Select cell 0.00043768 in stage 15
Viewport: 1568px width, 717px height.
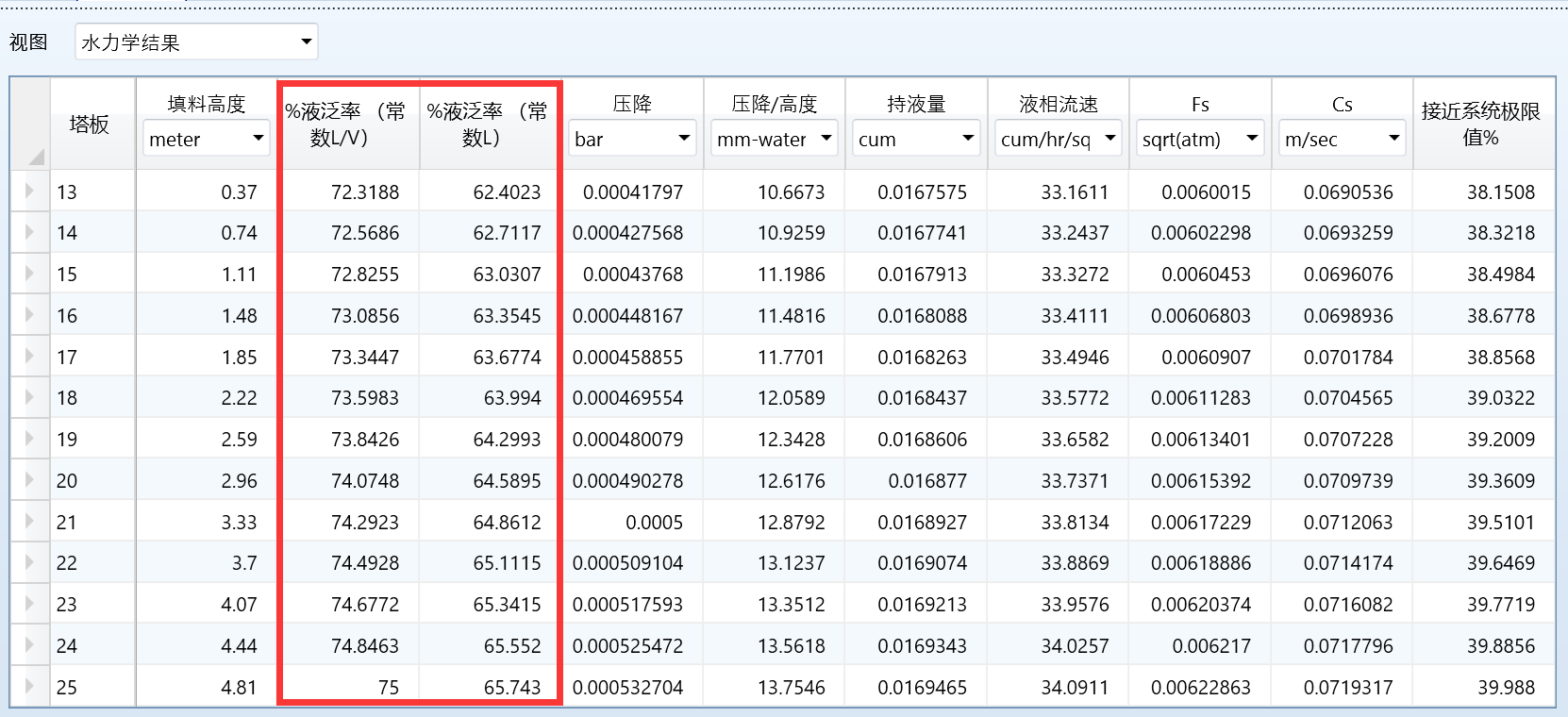point(632,274)
